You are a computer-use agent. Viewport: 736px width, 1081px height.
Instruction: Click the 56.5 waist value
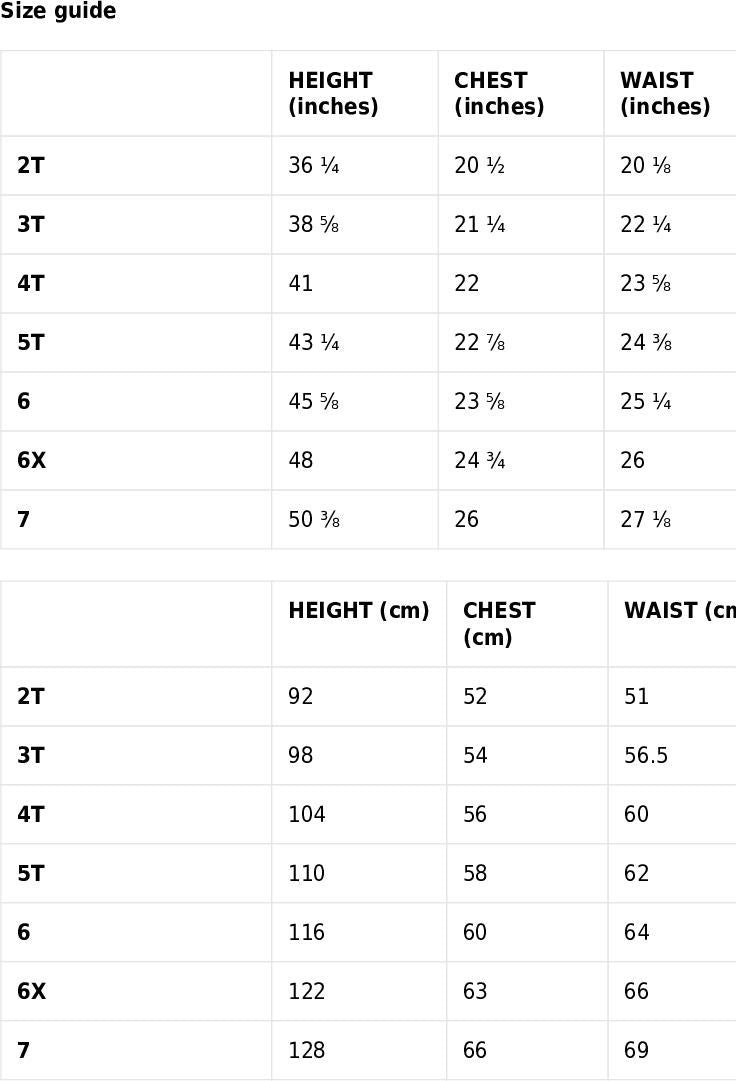[646, 755]
